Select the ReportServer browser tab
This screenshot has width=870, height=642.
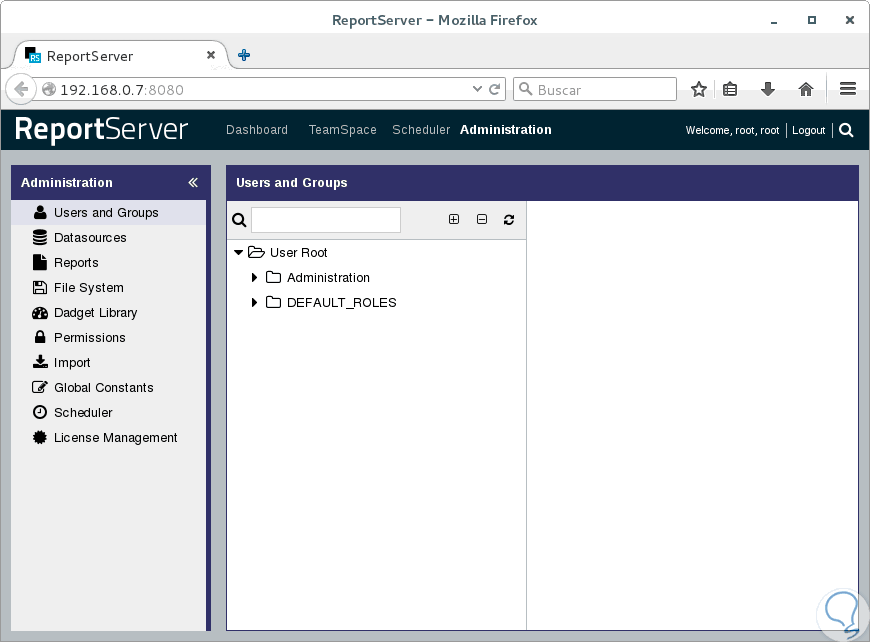coord(120,55)
